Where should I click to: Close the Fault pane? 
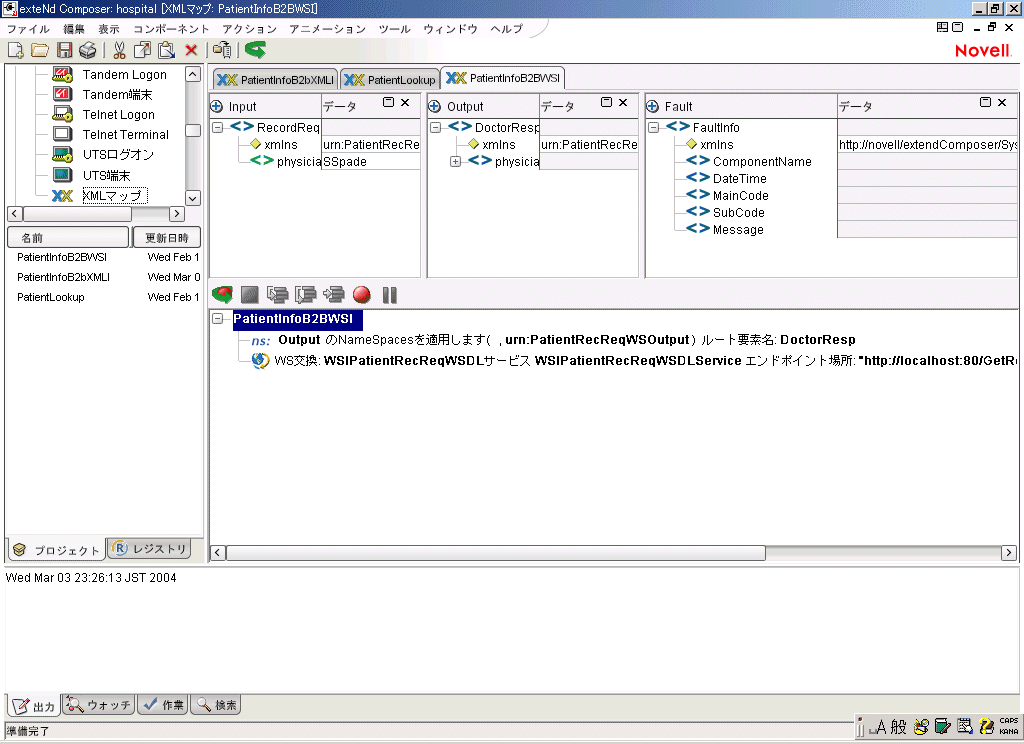coord(1002,102)
